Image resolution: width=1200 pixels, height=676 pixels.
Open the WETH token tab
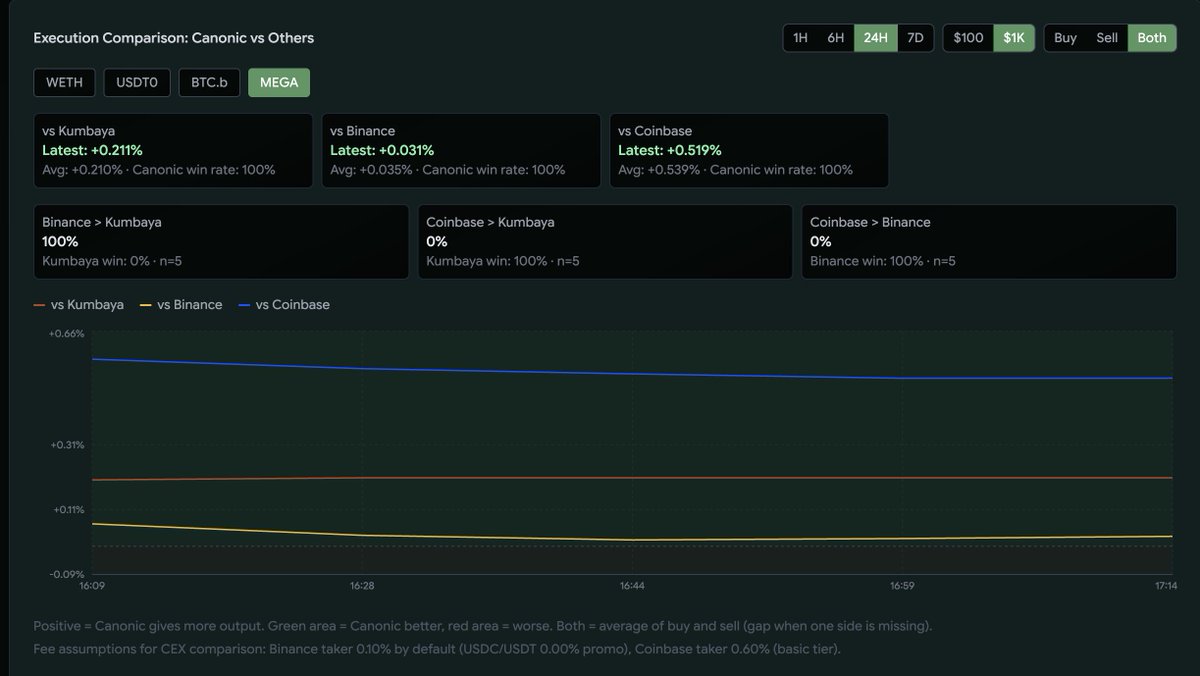pyautogui.click(x=64, y=82)
